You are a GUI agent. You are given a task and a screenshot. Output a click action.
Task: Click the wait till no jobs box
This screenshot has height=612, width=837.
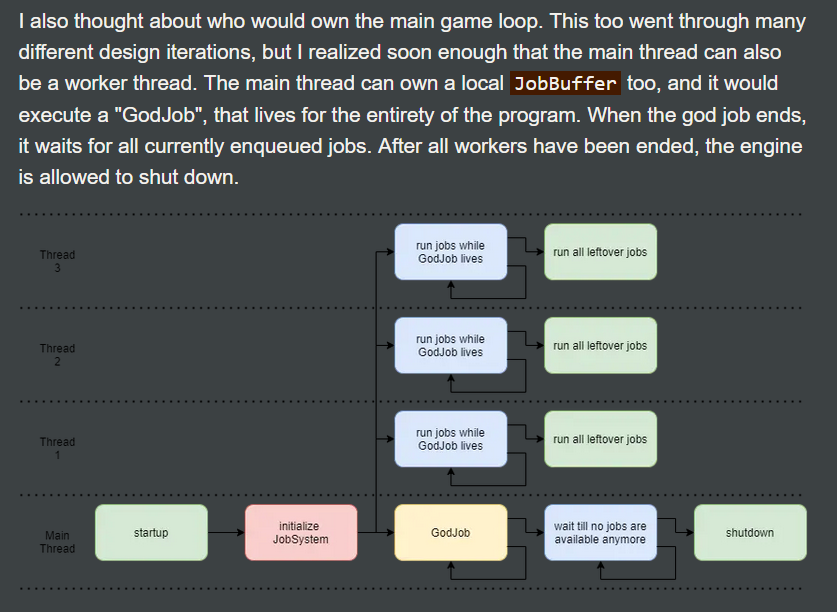coord(600,533)
